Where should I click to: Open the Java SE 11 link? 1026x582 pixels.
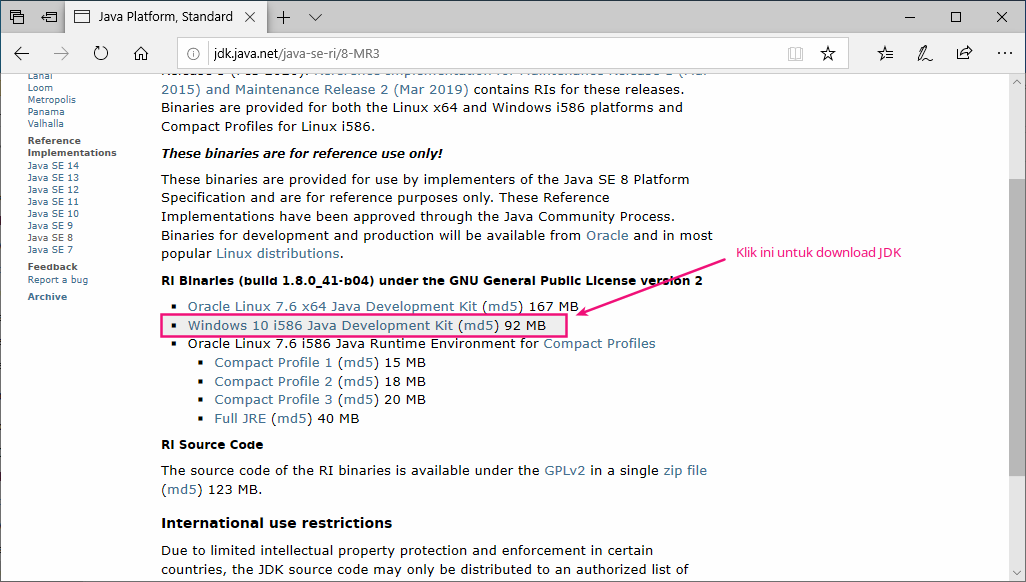[x=52, y=201]
